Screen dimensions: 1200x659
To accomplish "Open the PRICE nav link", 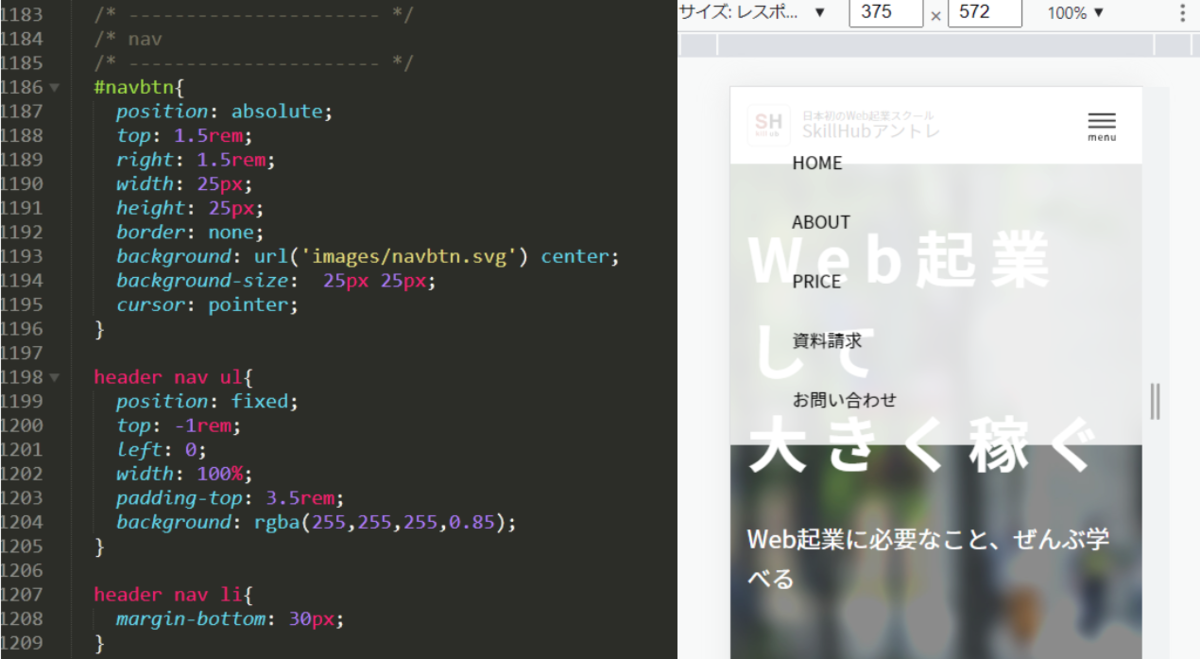I will pyautogui.click(x=817, y=282).
